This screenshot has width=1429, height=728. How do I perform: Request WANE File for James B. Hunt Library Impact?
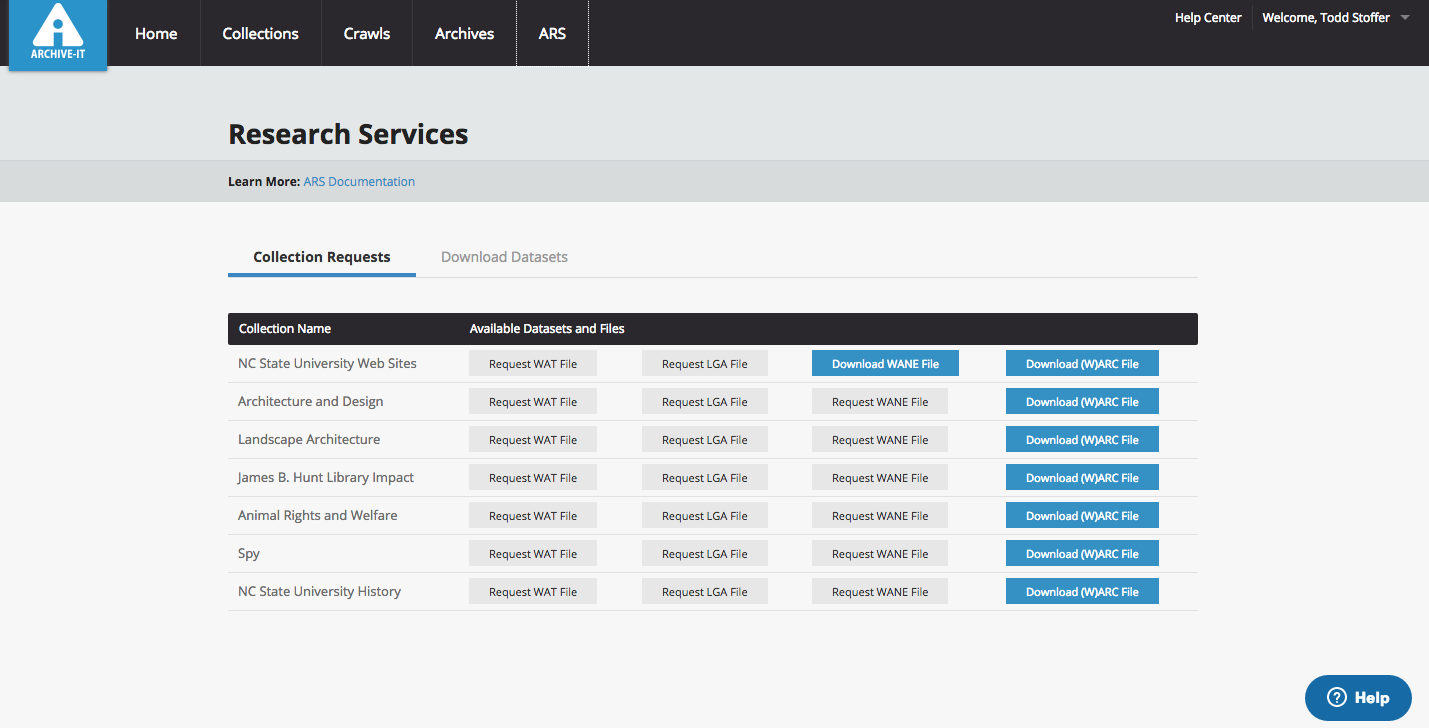coord(880,478)
